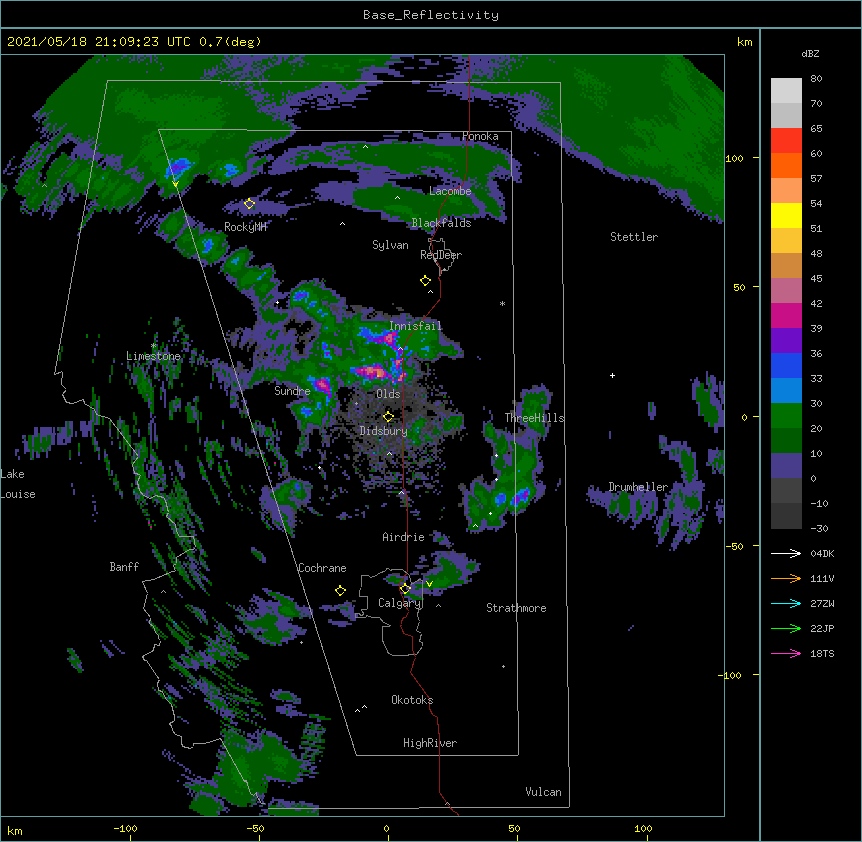The image size is (862, 842).
Task: Click the Strathmore label
Action: (x=516, y=608)
